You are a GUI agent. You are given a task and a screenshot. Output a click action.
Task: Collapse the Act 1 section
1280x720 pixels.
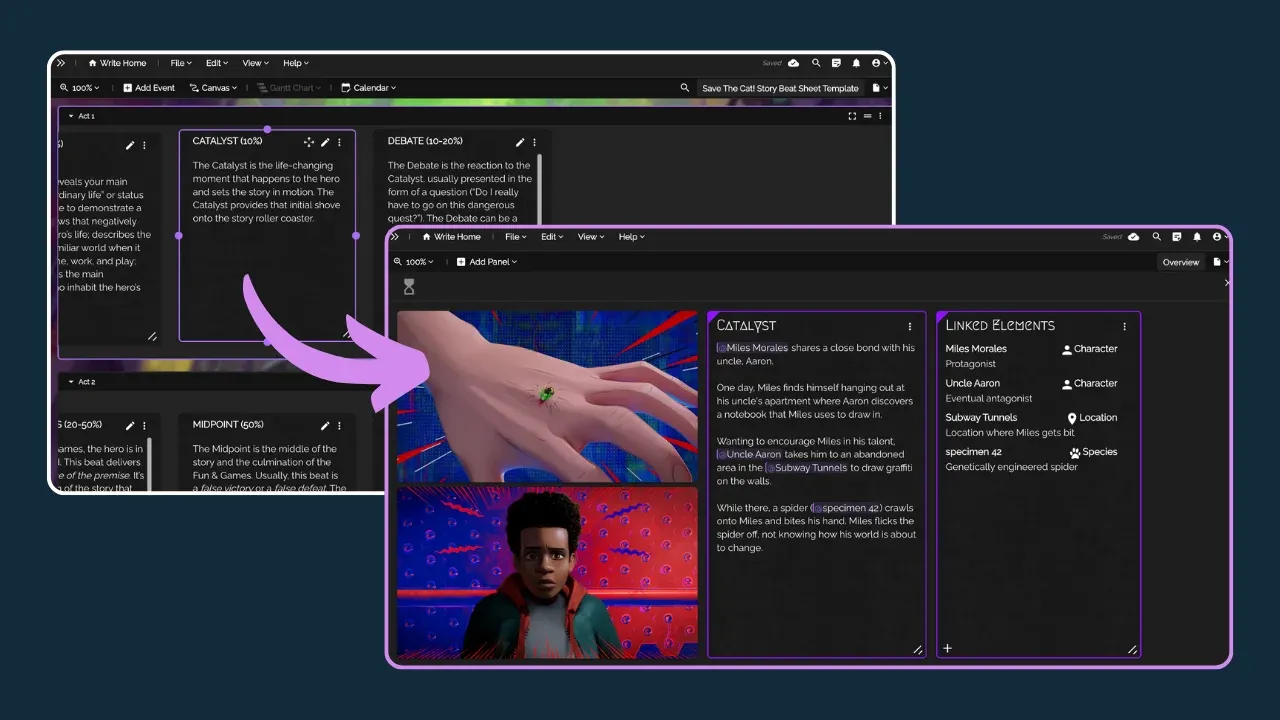pos(71,116)
